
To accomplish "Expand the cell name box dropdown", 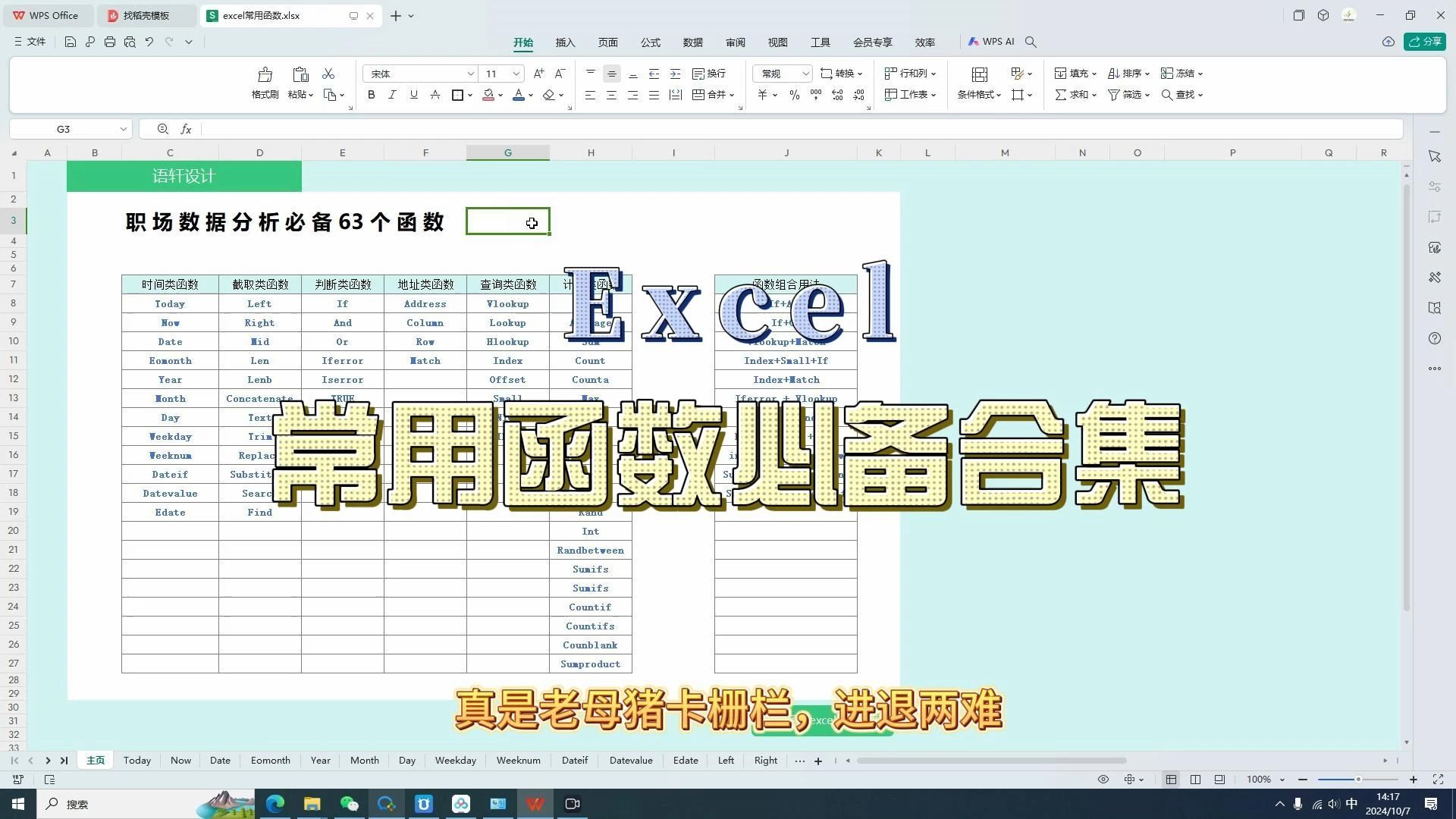I will tap(123, 129).
